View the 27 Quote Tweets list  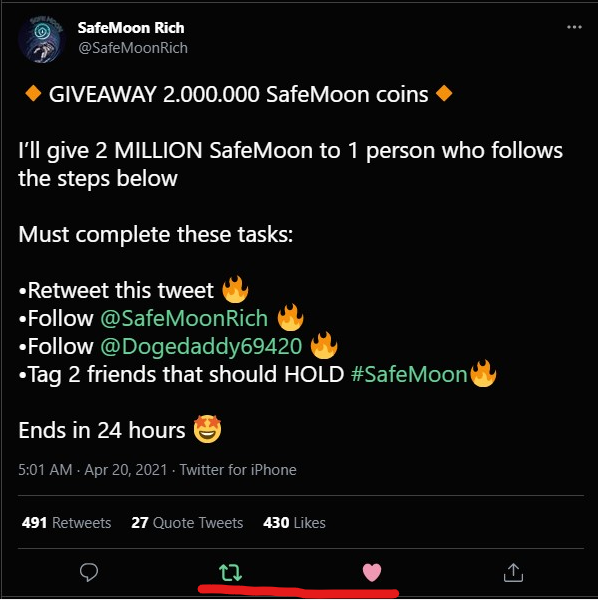point(187,523)
